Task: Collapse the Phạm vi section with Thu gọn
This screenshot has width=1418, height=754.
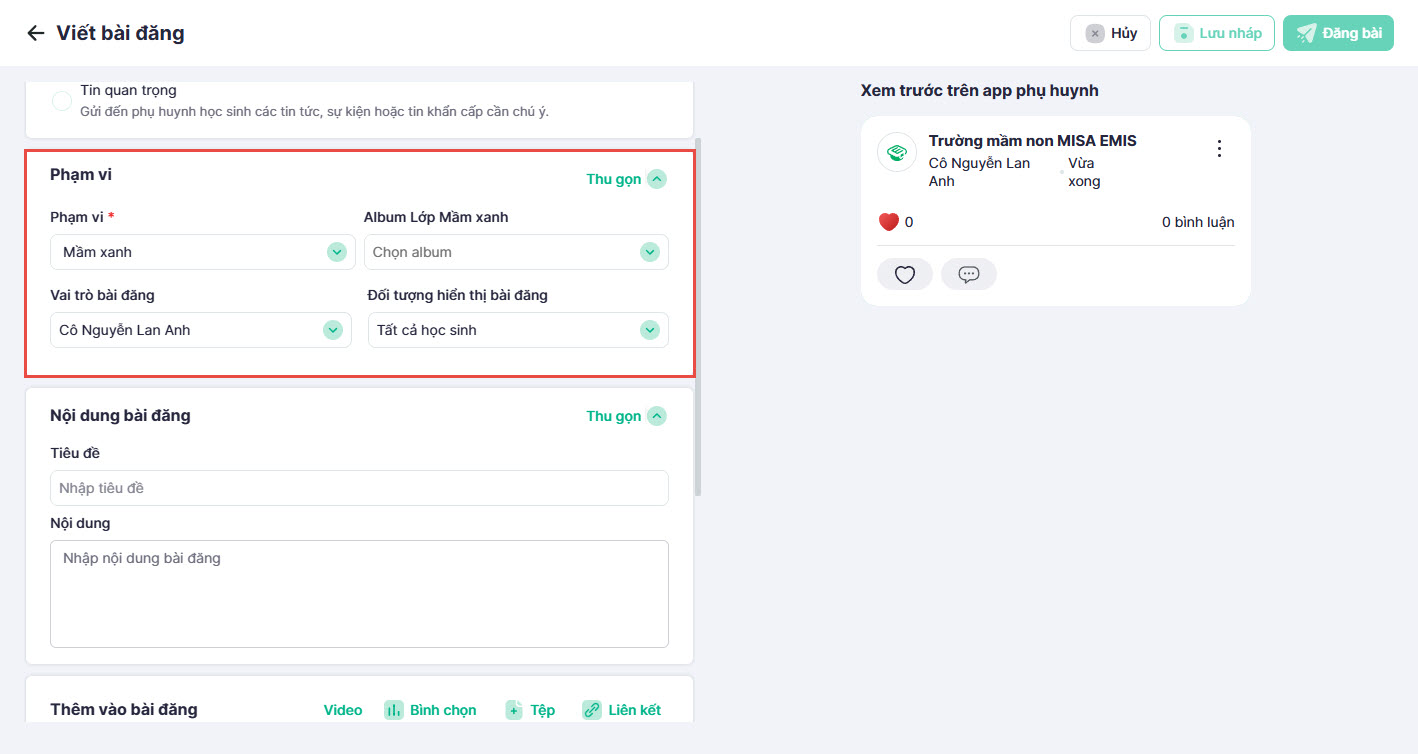Action: (625, 179)
